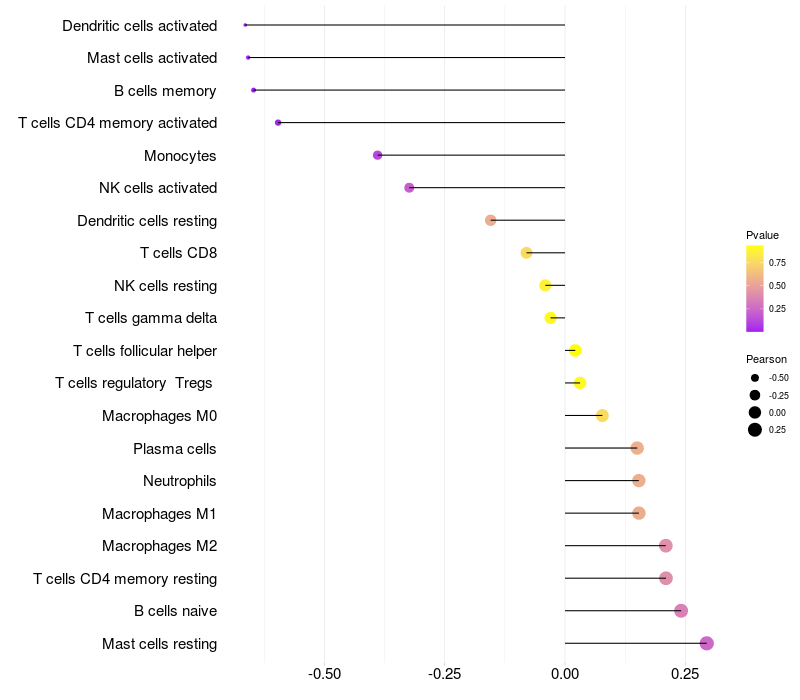Click the -0.25 Pearson legend circle
This screenshot has width=800, height=700.
pyautogui.click(x=755, y=395)
